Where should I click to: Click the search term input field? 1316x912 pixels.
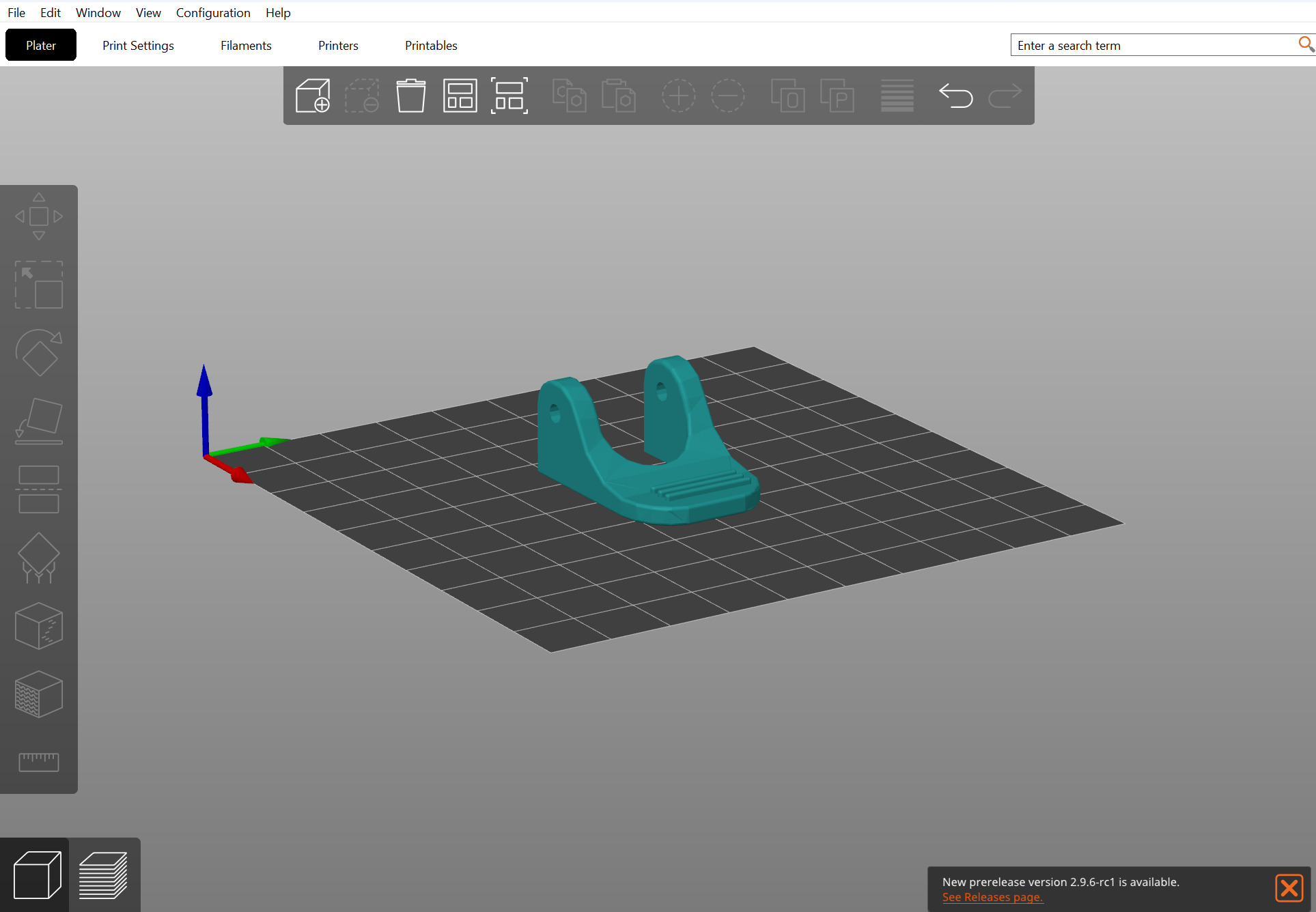(1154, 45)
